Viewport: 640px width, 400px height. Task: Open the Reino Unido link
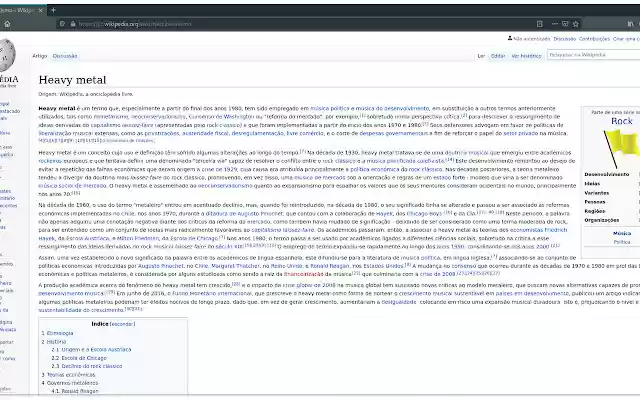coord(287,266)
